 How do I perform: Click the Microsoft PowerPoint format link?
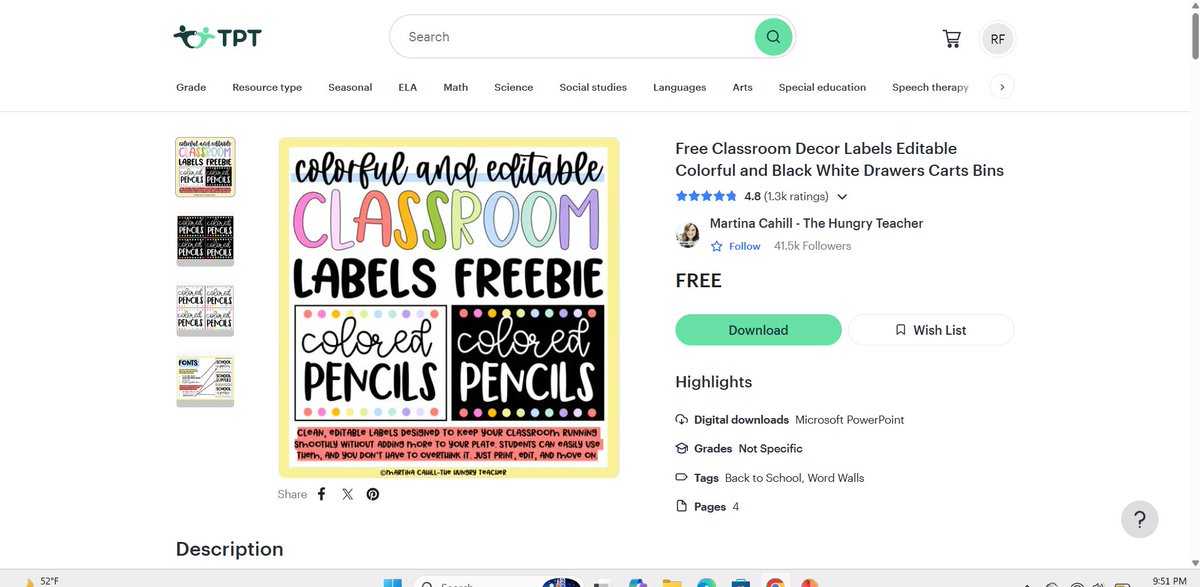click(850, 420)
